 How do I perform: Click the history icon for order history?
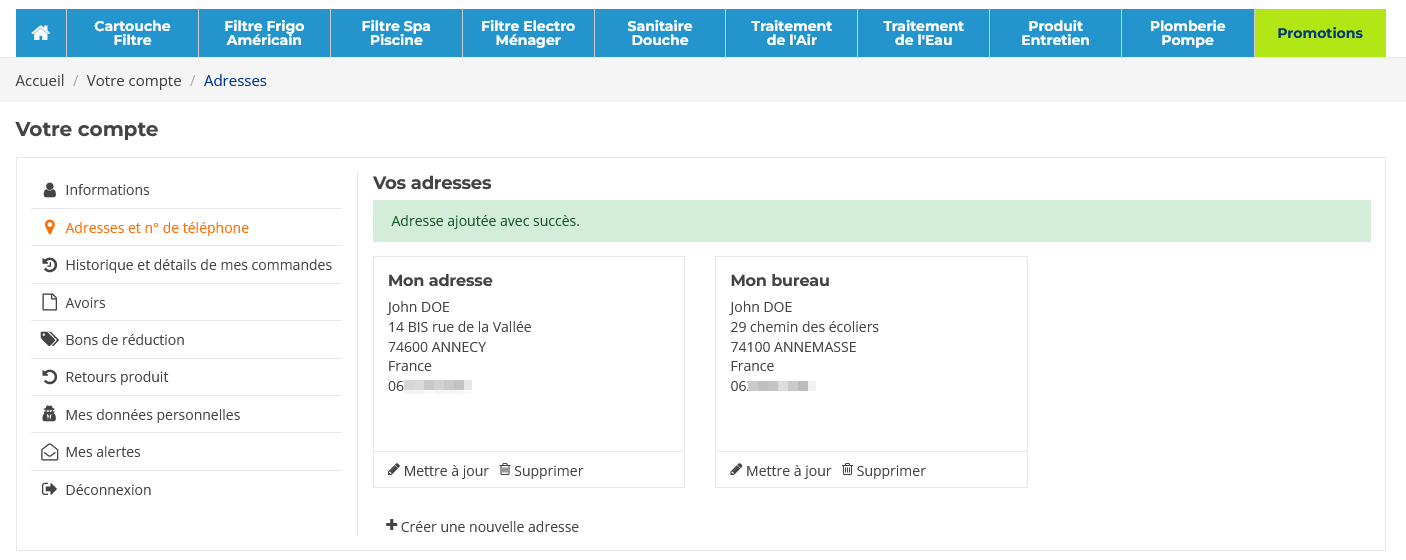coord(49,265)
